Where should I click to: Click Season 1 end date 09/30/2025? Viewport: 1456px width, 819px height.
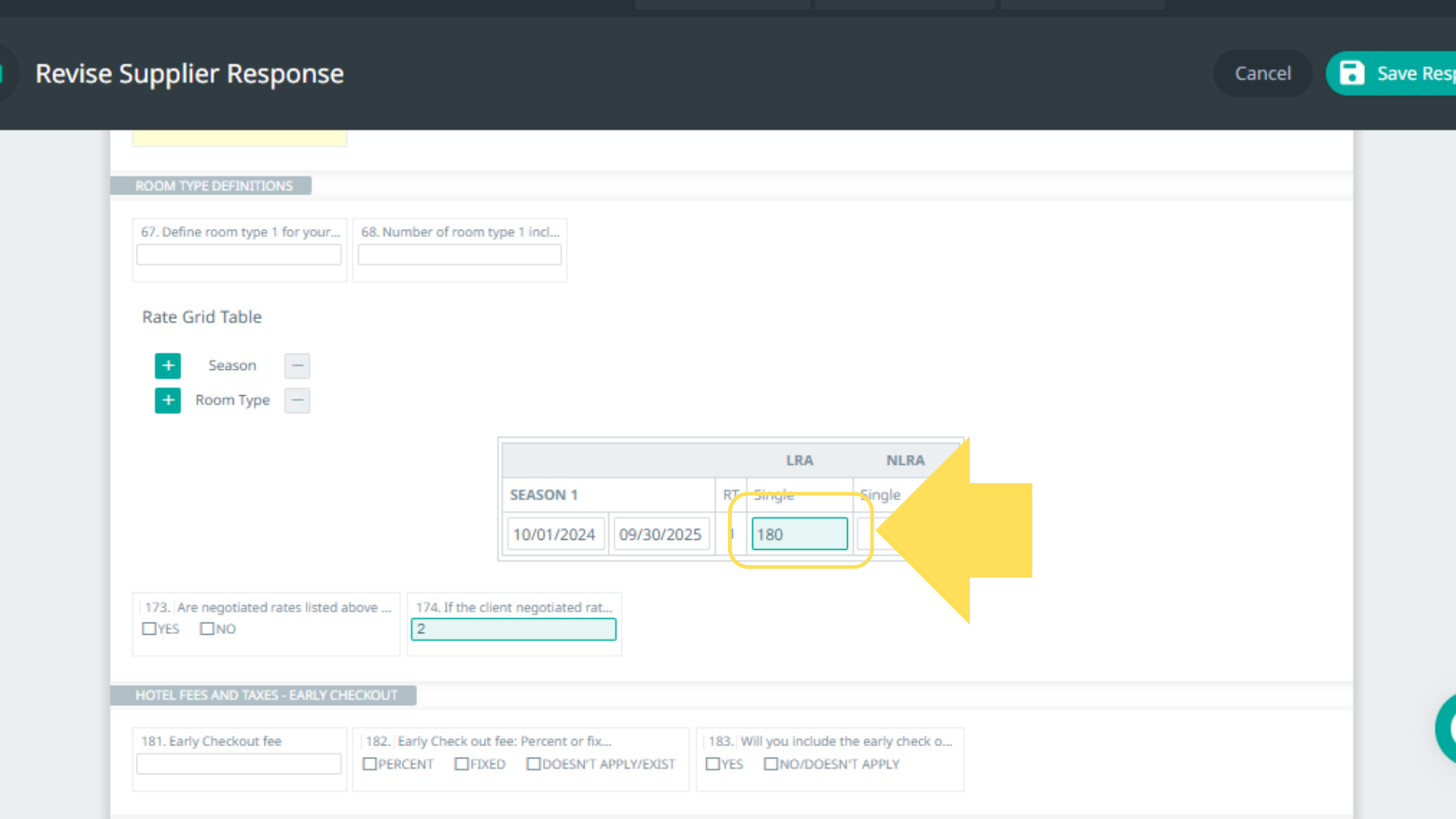[661, 534]
